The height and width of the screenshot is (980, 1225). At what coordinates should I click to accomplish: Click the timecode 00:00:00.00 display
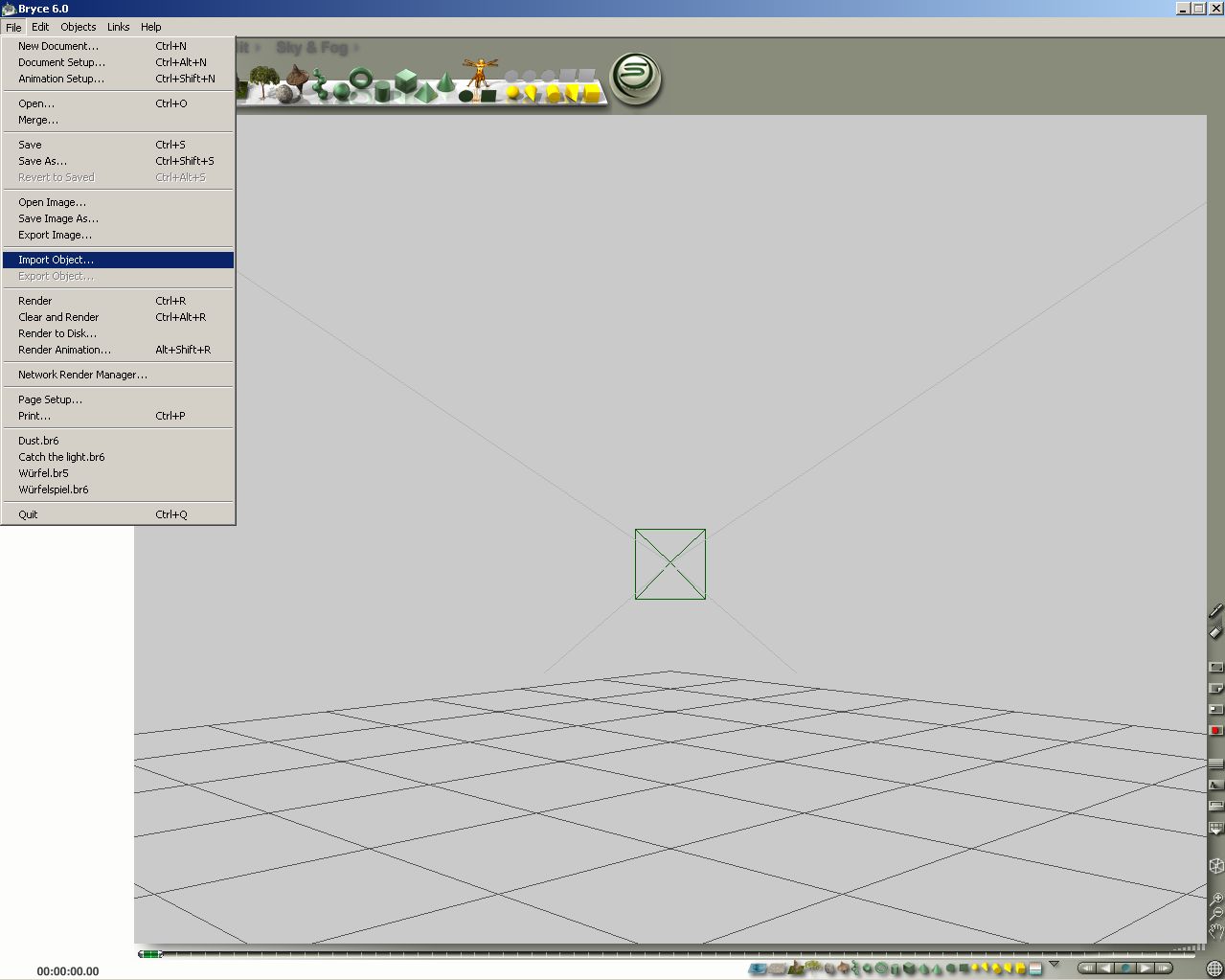click(x=68, y=970)
